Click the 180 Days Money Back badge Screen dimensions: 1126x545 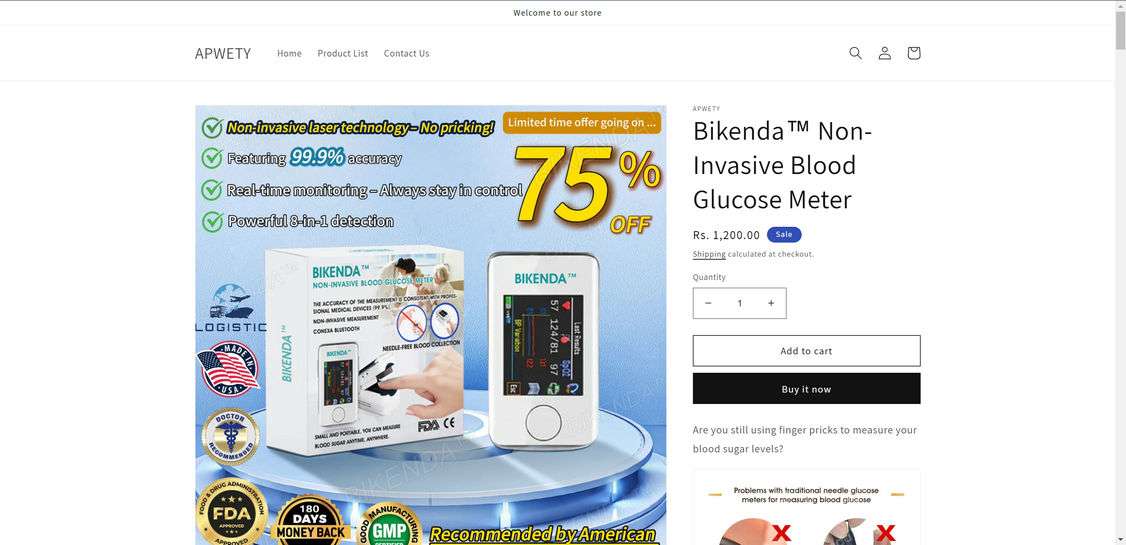pyautogui.click(x=310, y=520)
